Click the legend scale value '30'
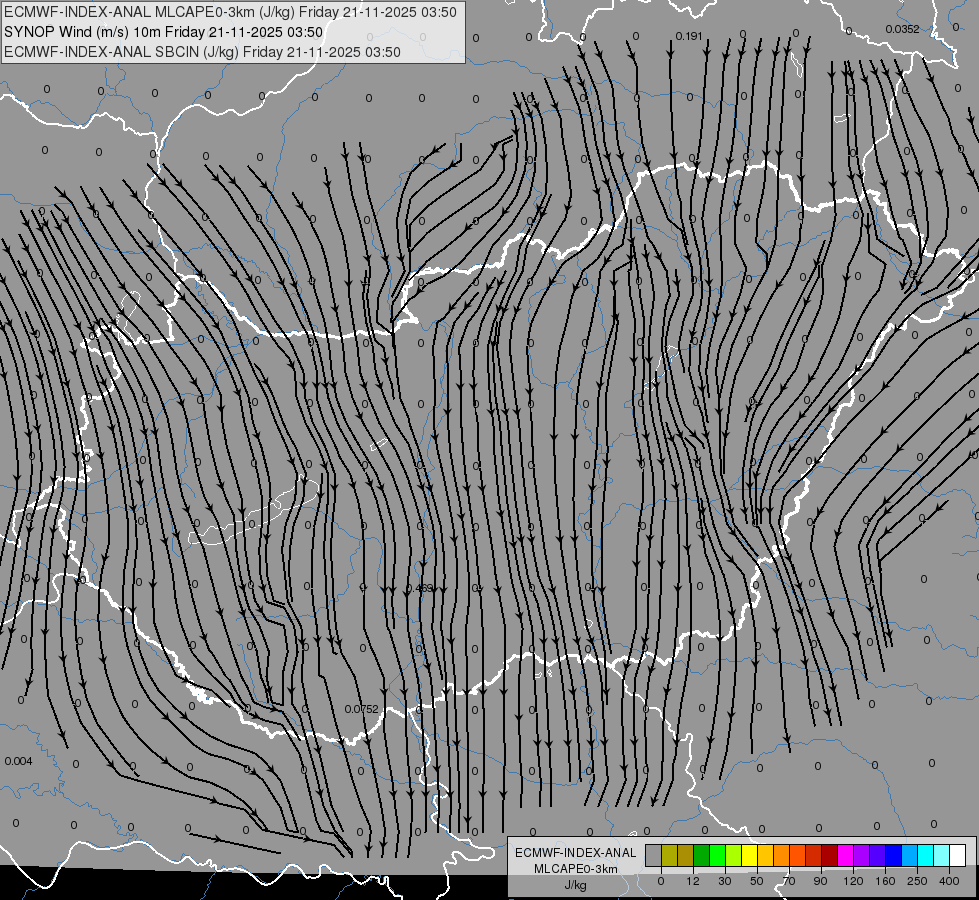The image size is (979, 900). [x=725, y=881]
